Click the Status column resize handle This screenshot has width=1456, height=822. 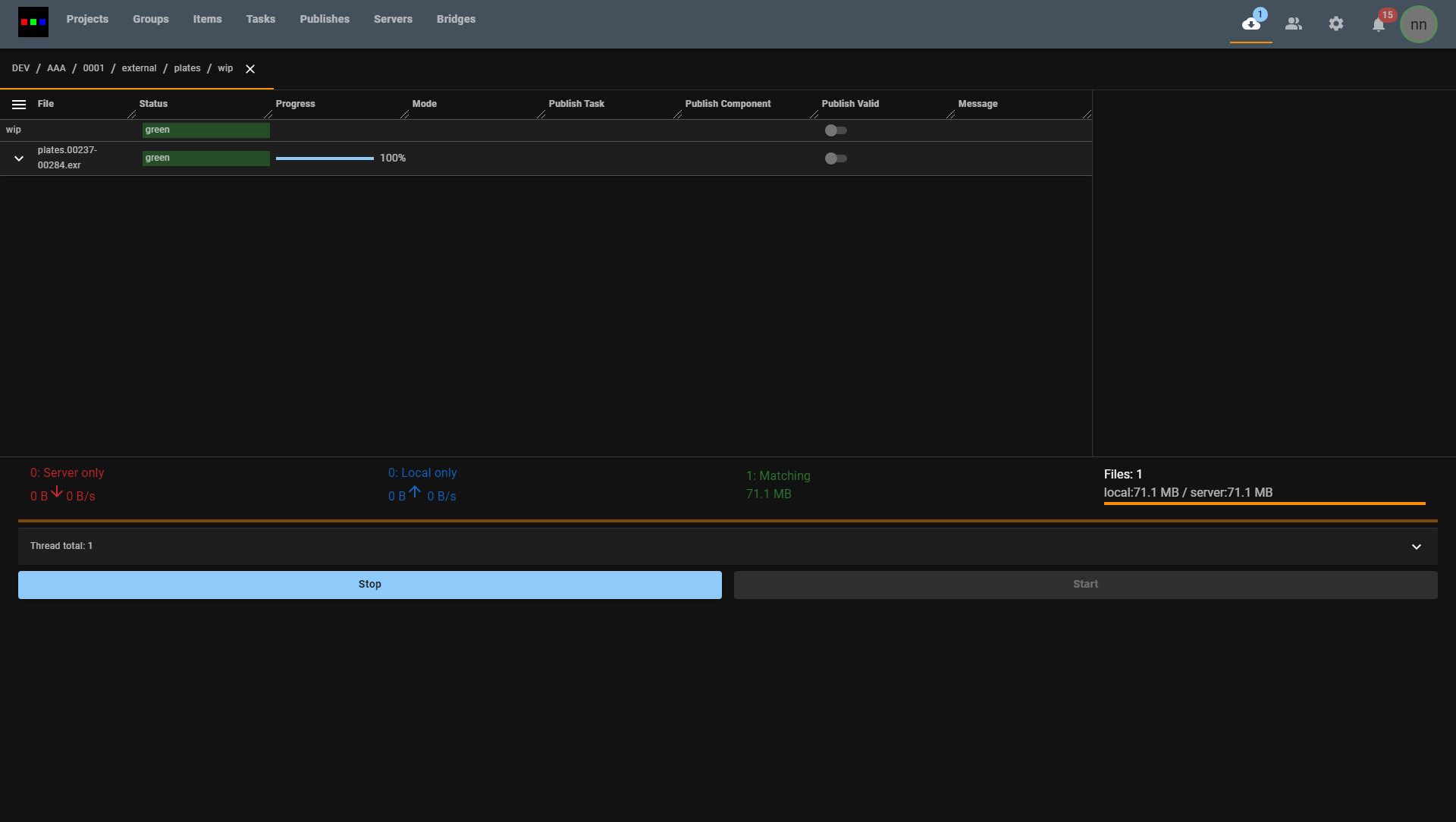(x=268, y=115)
